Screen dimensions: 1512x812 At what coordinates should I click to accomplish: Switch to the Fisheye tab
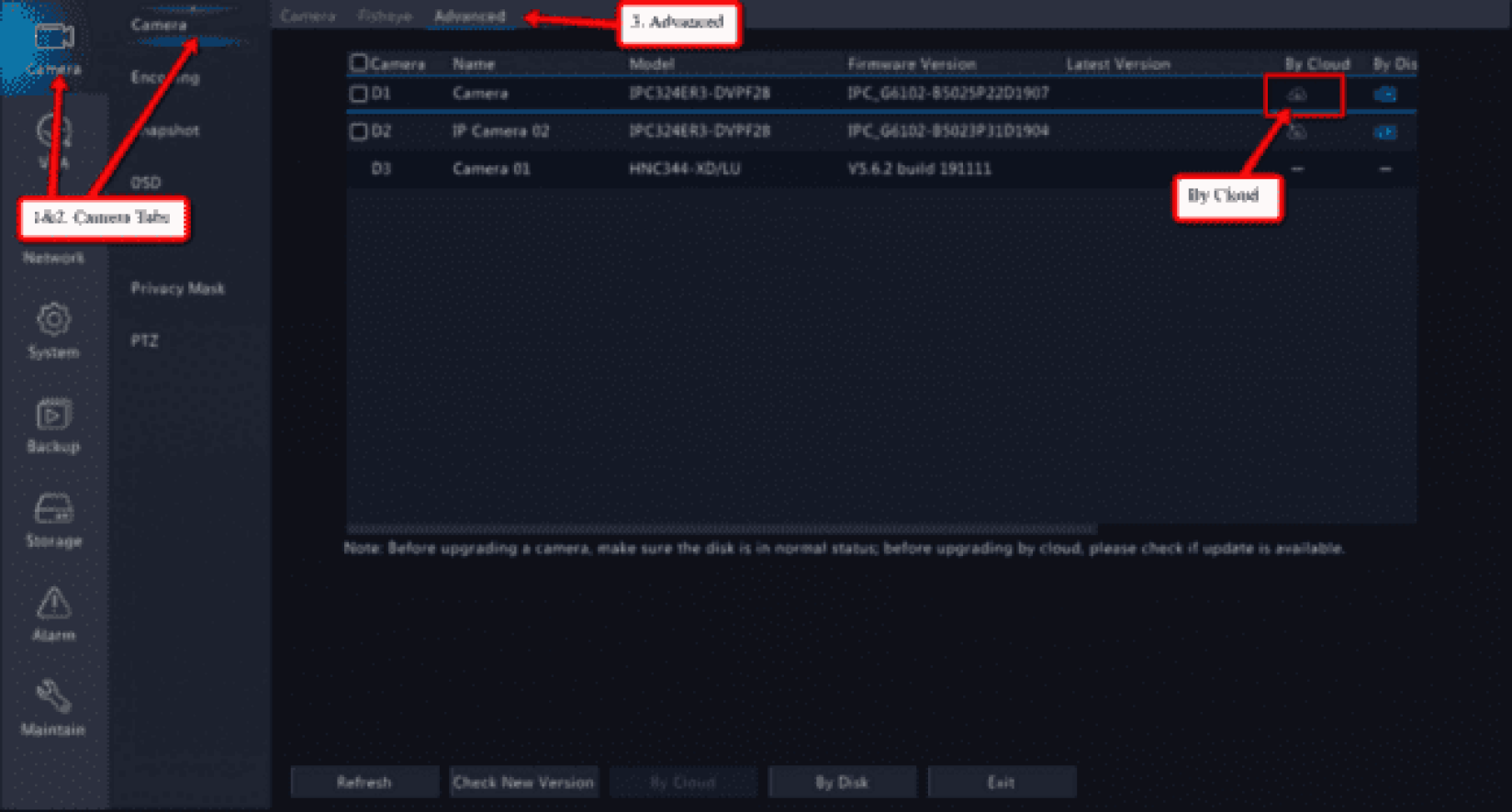[385, 17]
